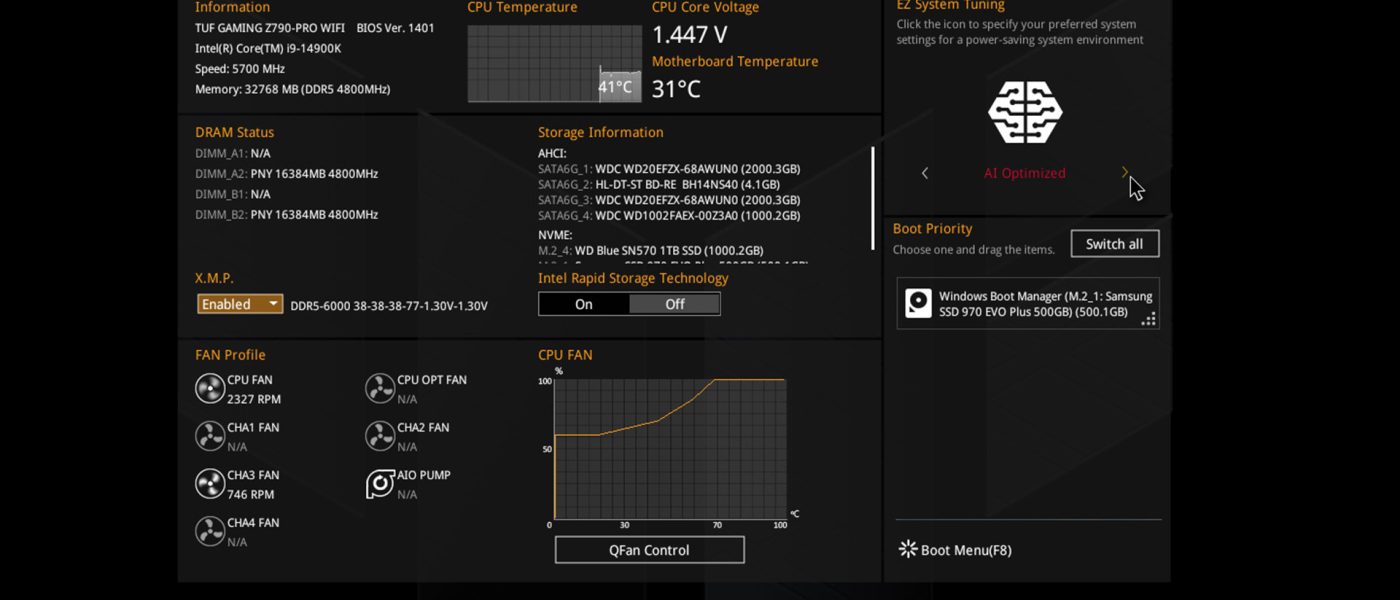
Task: Click the AI Optimized brain icon
Action: [x=1025, y=112]
